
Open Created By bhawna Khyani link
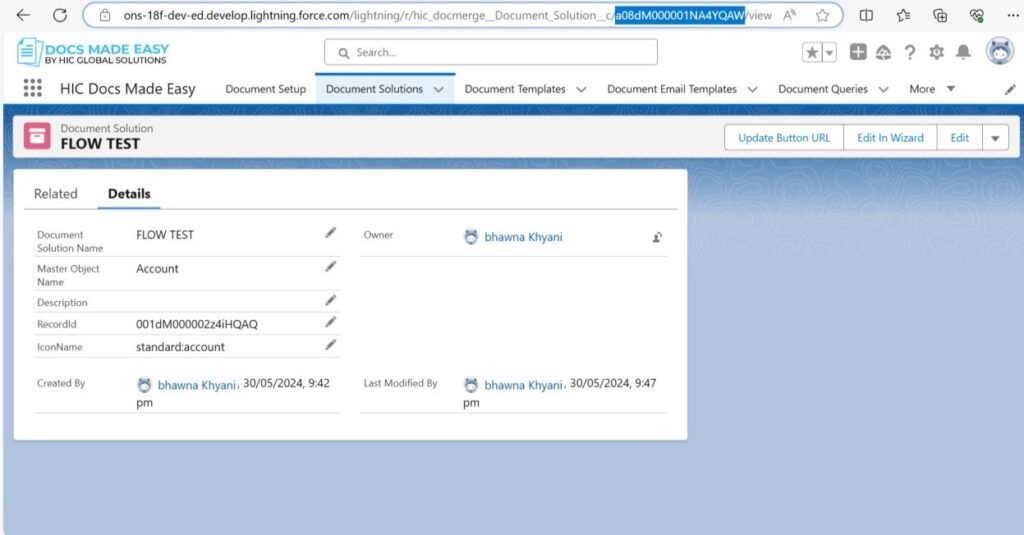click(197, 385)
